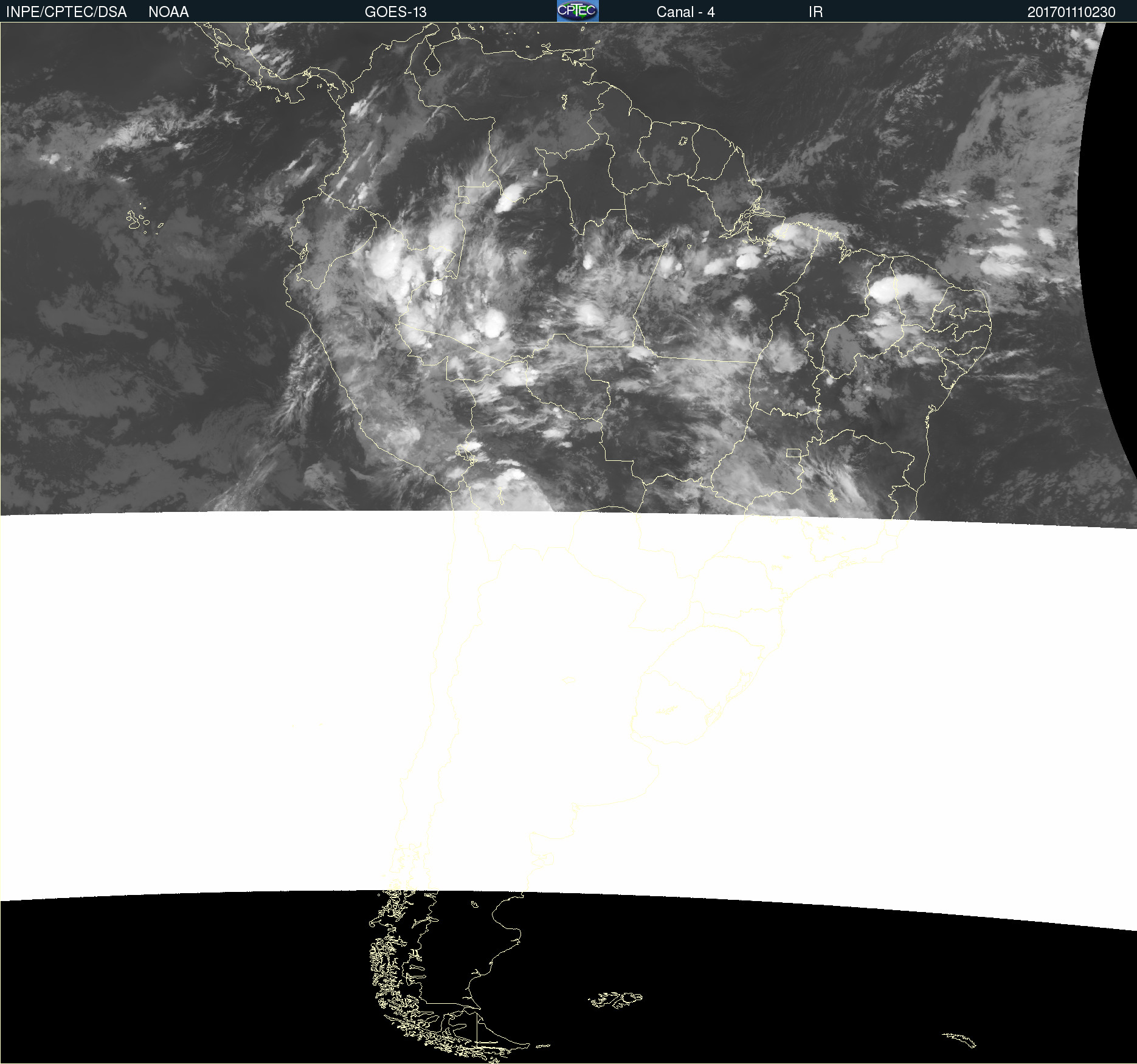Select the INPE/CPTEC/DSA header text
Image resolution: width=1137 pixels, height=1064 pixels.
click(x=66, y=12)
